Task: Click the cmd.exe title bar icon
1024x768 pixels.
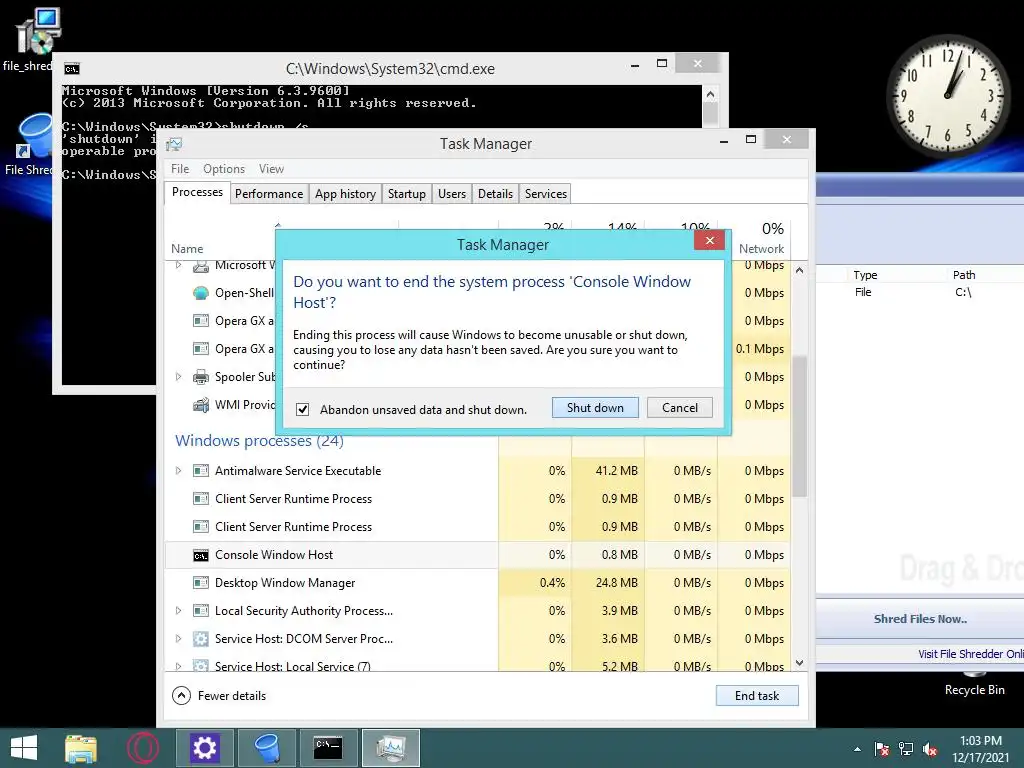Action: (72, 69)
